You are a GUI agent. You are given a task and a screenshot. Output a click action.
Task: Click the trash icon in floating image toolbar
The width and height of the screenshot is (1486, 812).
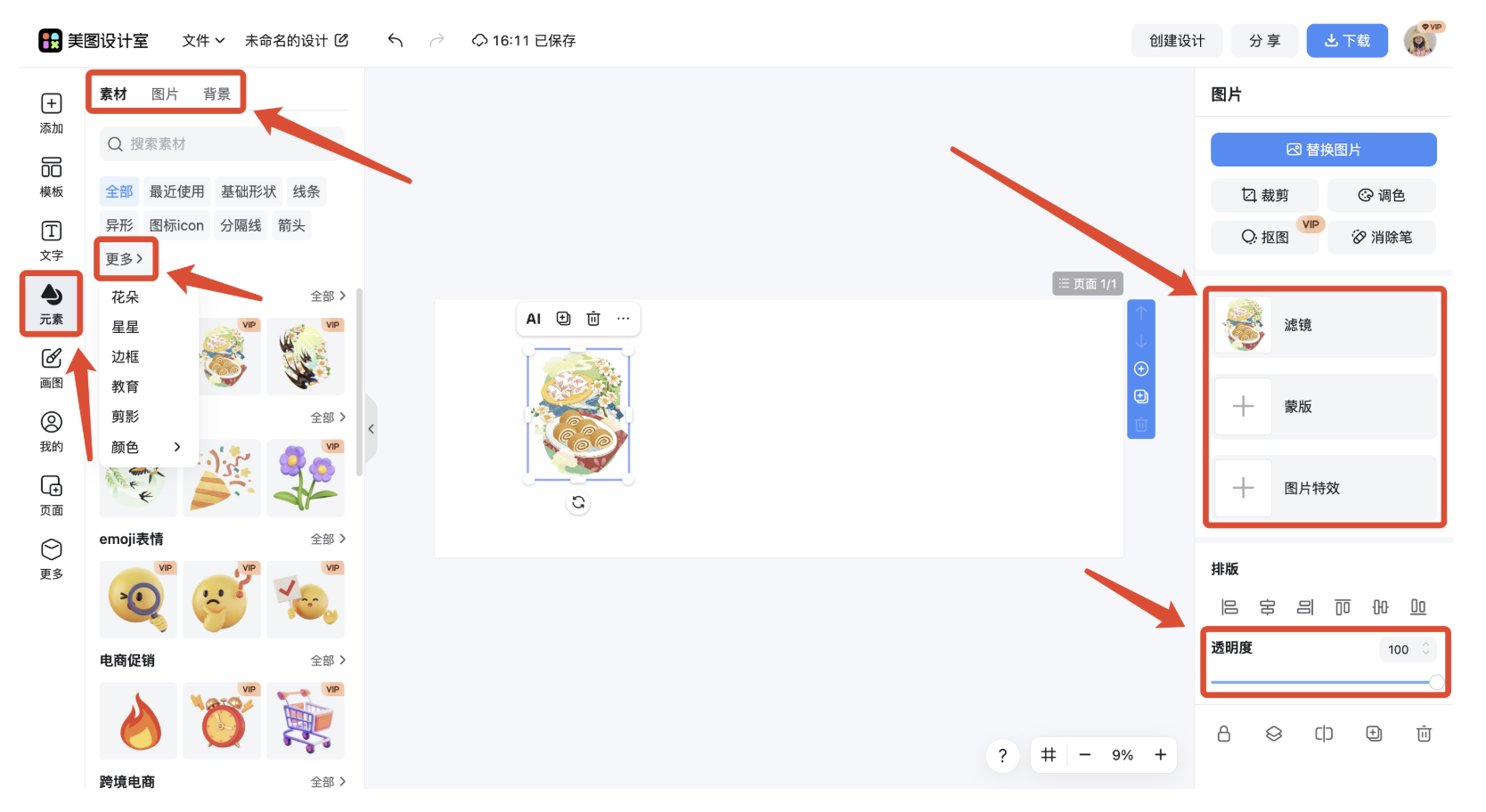(x=593, y=319)
